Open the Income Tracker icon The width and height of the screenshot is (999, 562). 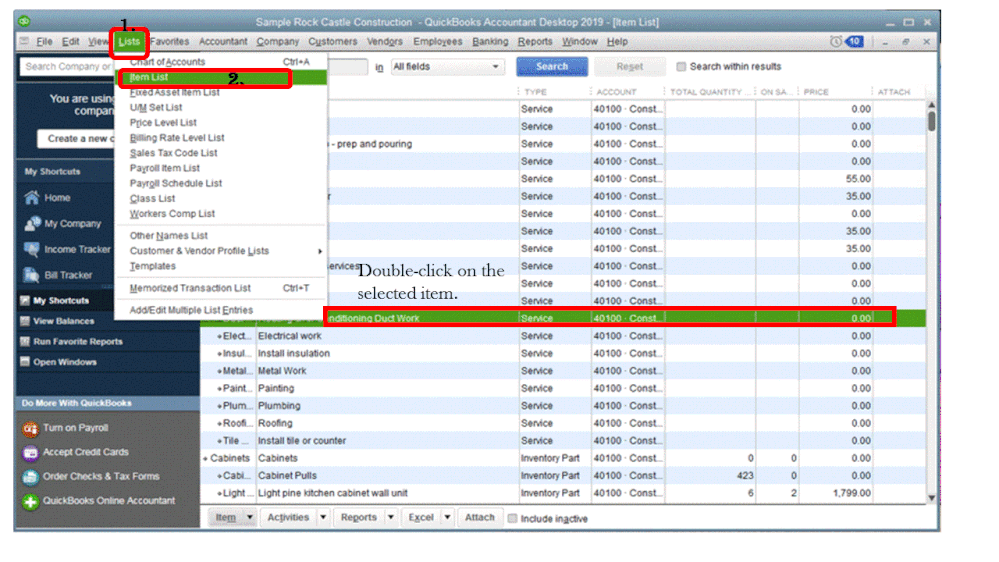[x=31, y=249]
